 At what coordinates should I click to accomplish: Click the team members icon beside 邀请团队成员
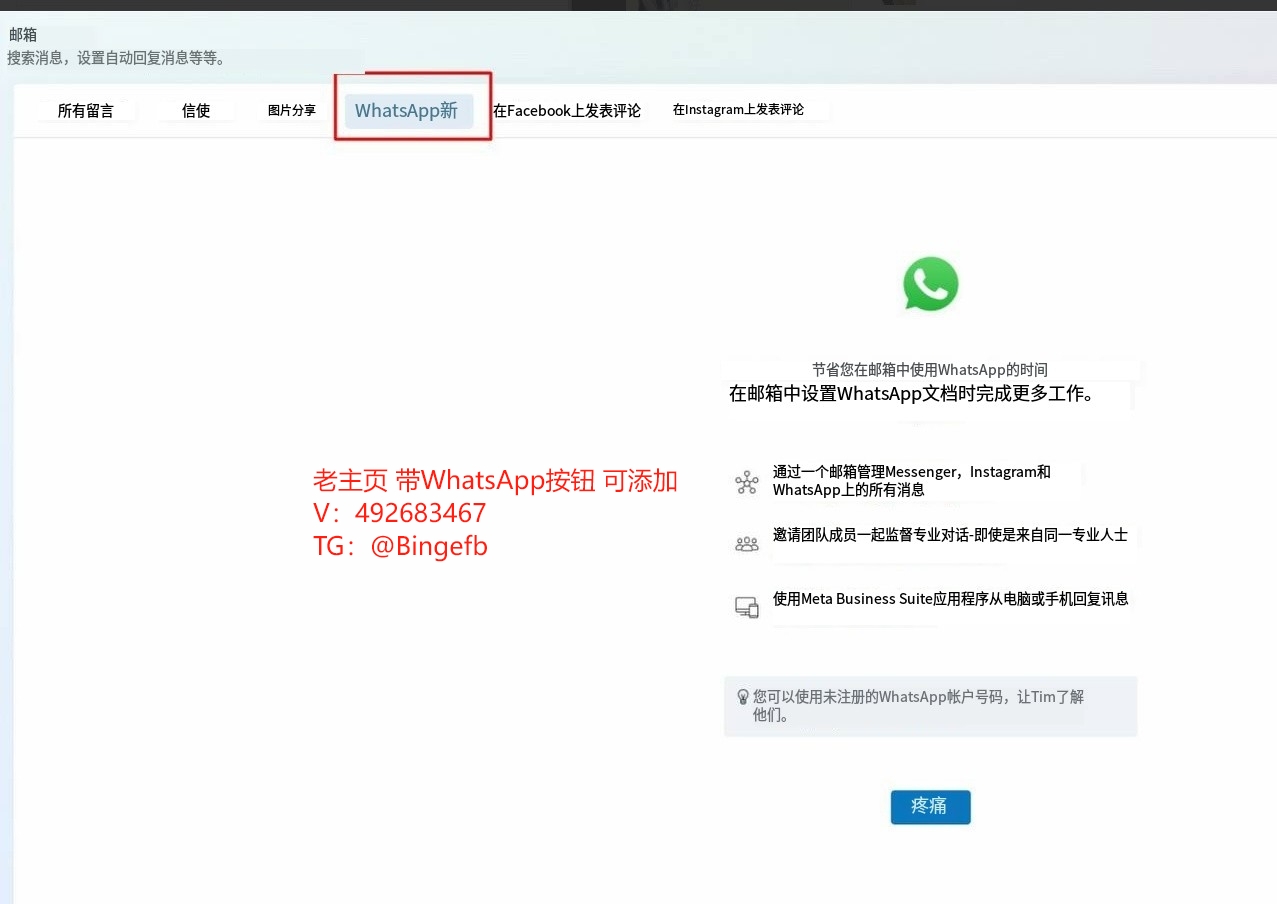[x=746, y=543]
